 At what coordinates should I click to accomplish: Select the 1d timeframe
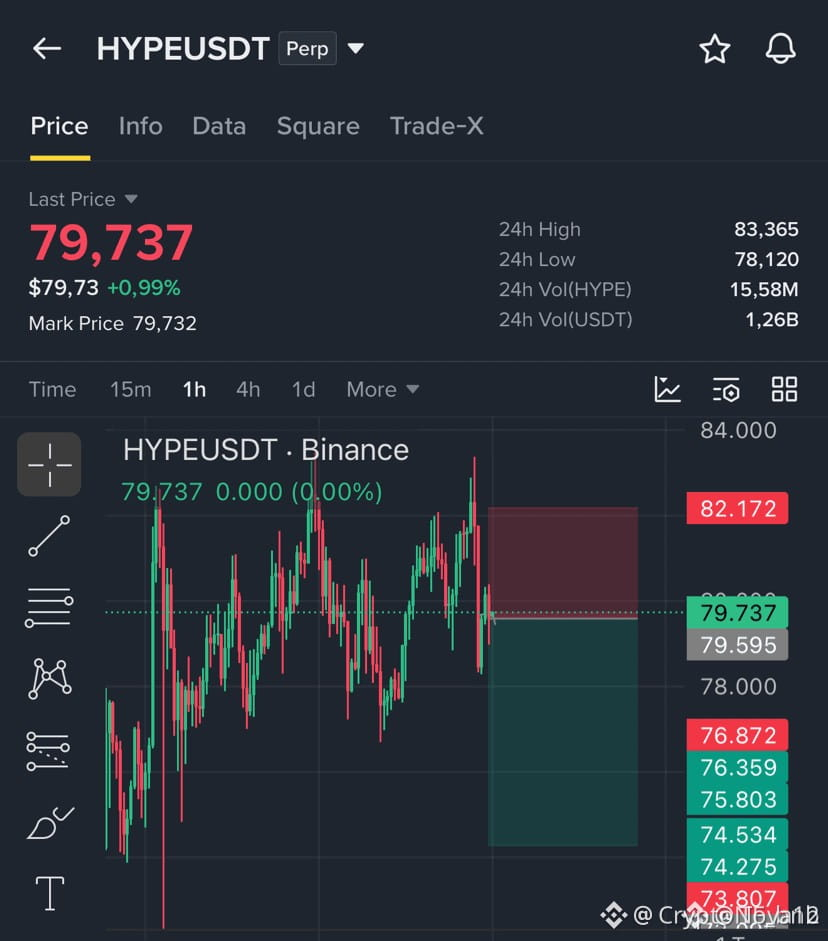click(304, 389)
